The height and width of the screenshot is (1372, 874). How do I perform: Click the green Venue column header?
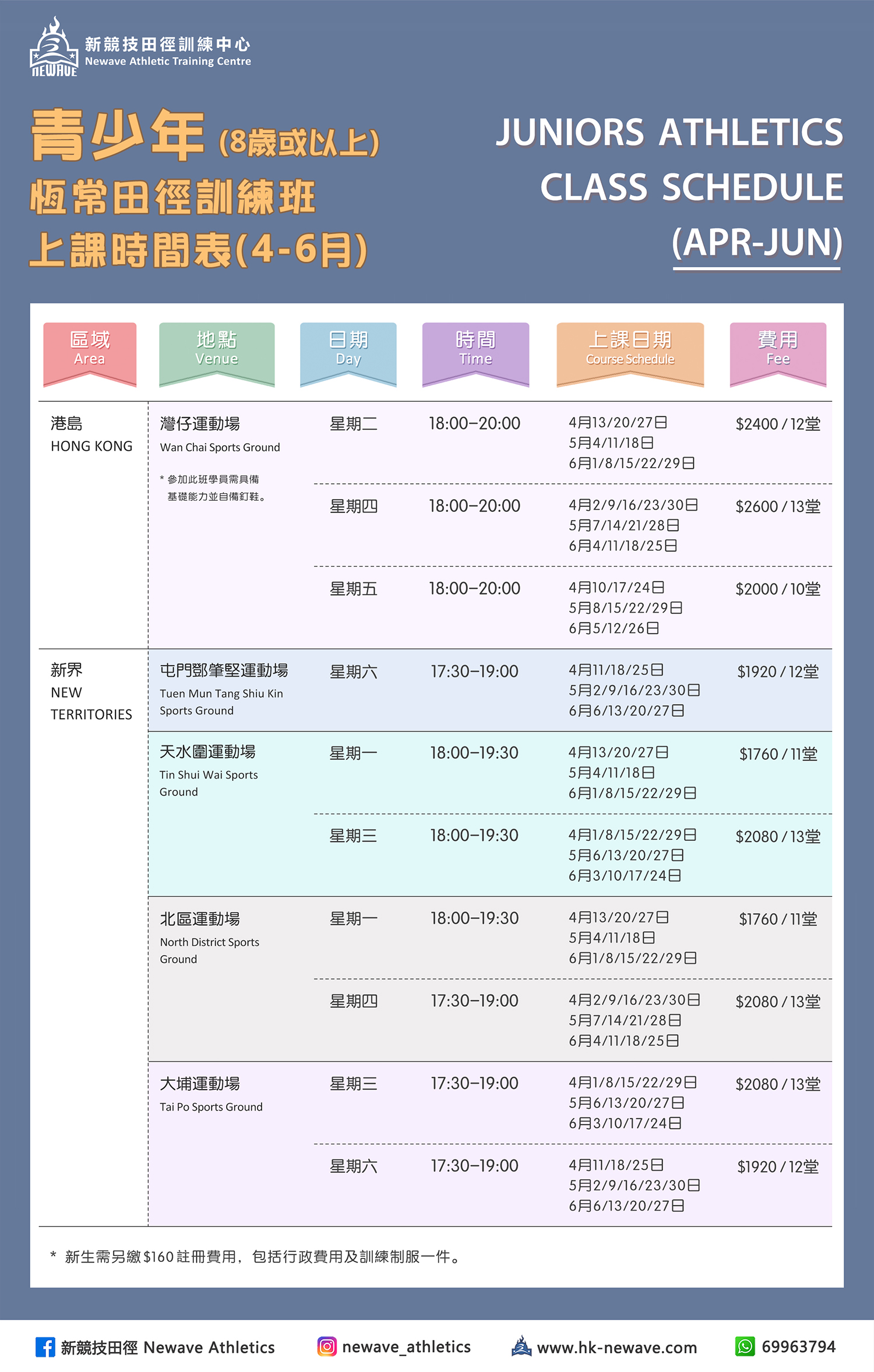tap(216, 351)
